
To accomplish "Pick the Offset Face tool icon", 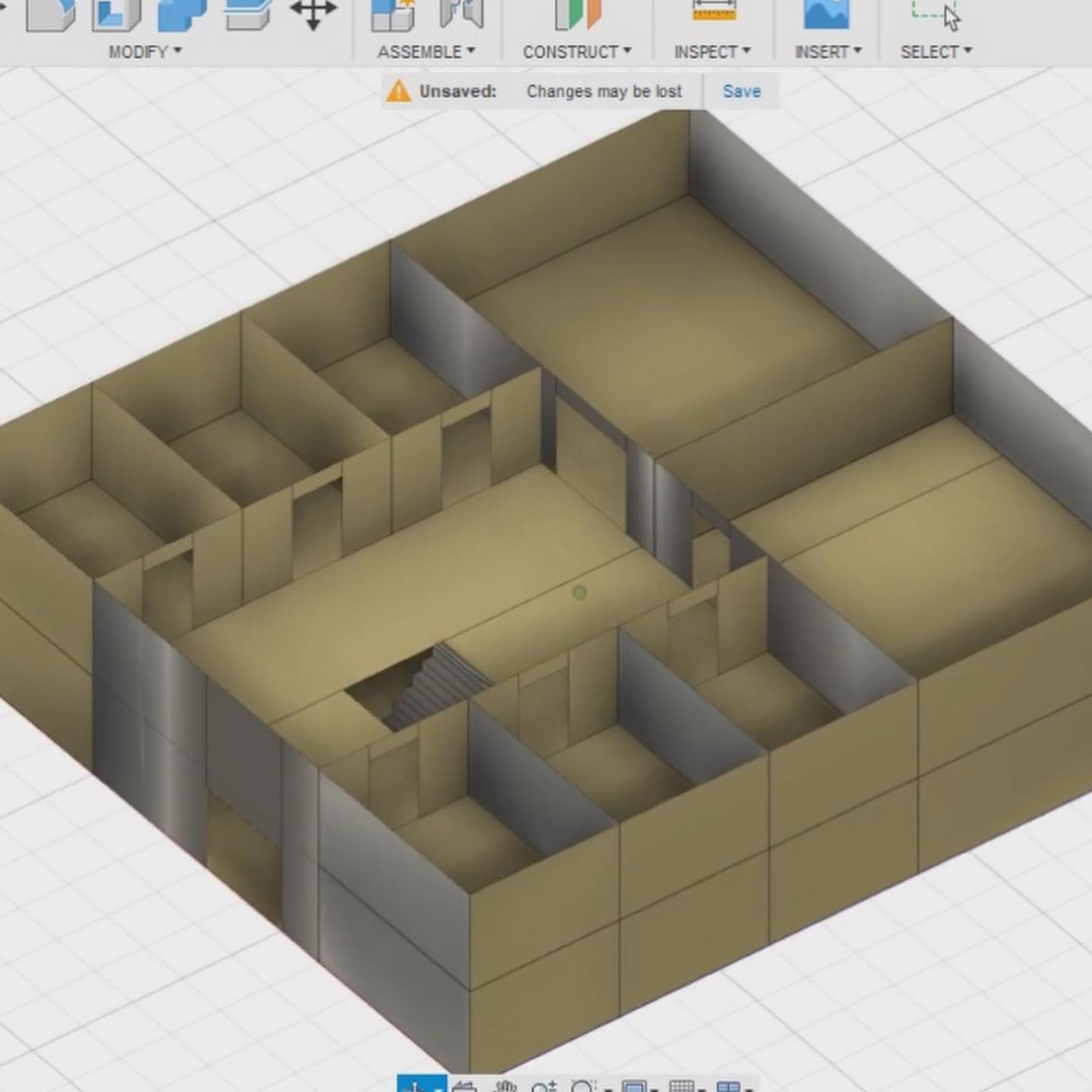I will [x=249, y=15].
